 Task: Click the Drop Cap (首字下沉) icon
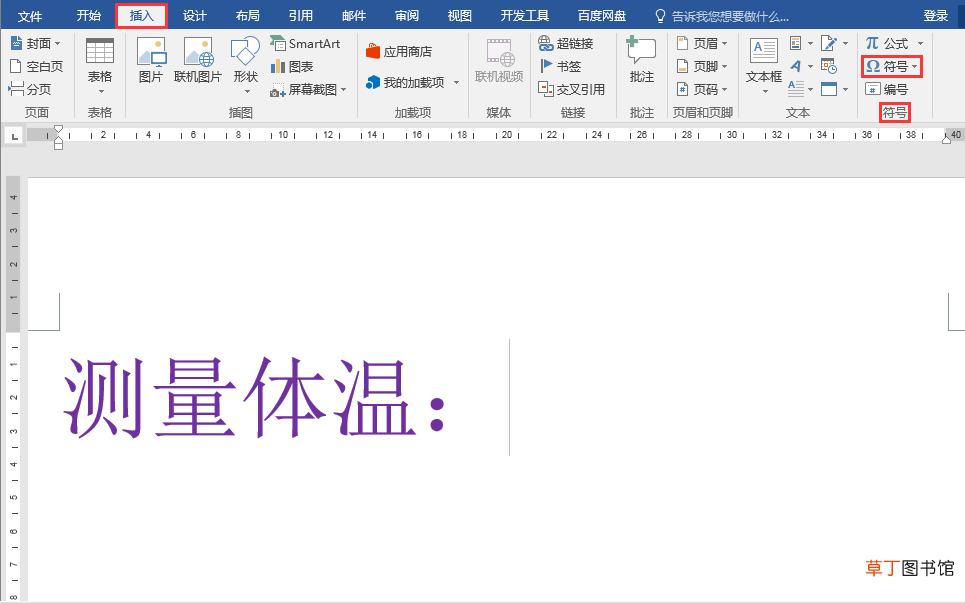click(796, 89)
